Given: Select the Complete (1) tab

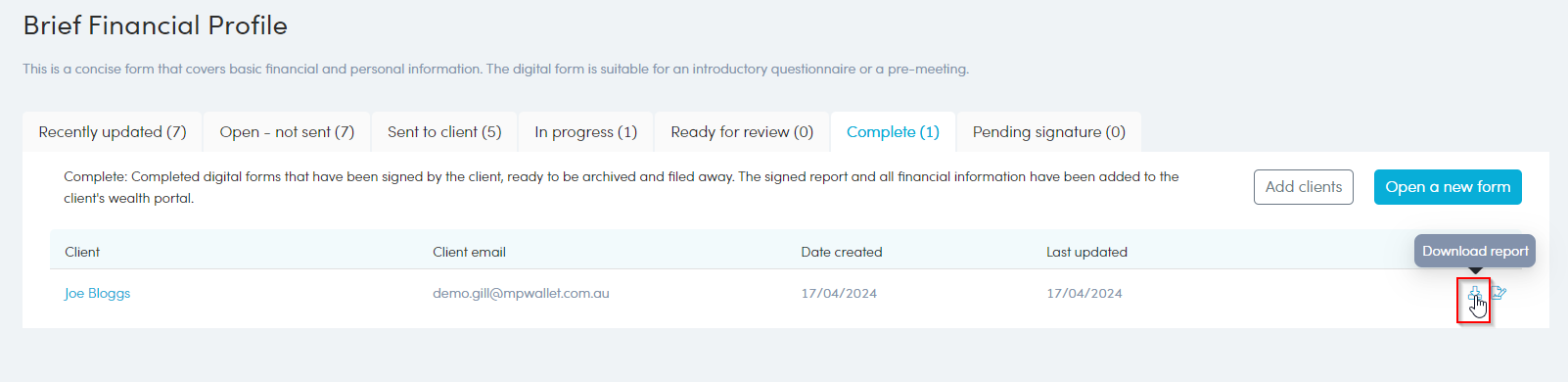Looking at the screenshot, I should 893,132.
